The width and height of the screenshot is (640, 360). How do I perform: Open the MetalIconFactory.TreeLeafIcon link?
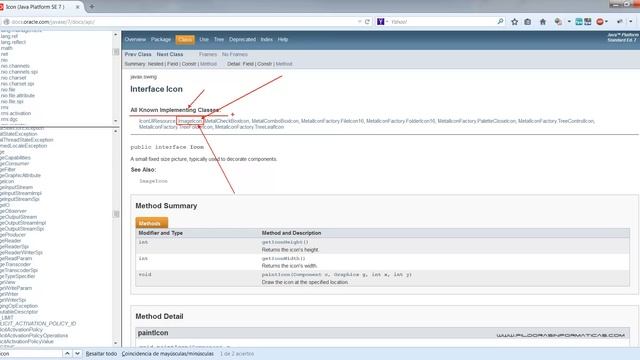[249, 127]
